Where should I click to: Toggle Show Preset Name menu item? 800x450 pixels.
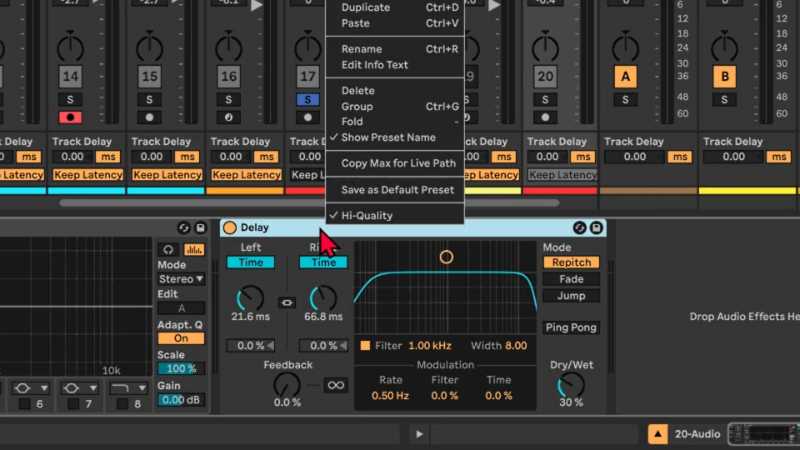tap(395, 137)
